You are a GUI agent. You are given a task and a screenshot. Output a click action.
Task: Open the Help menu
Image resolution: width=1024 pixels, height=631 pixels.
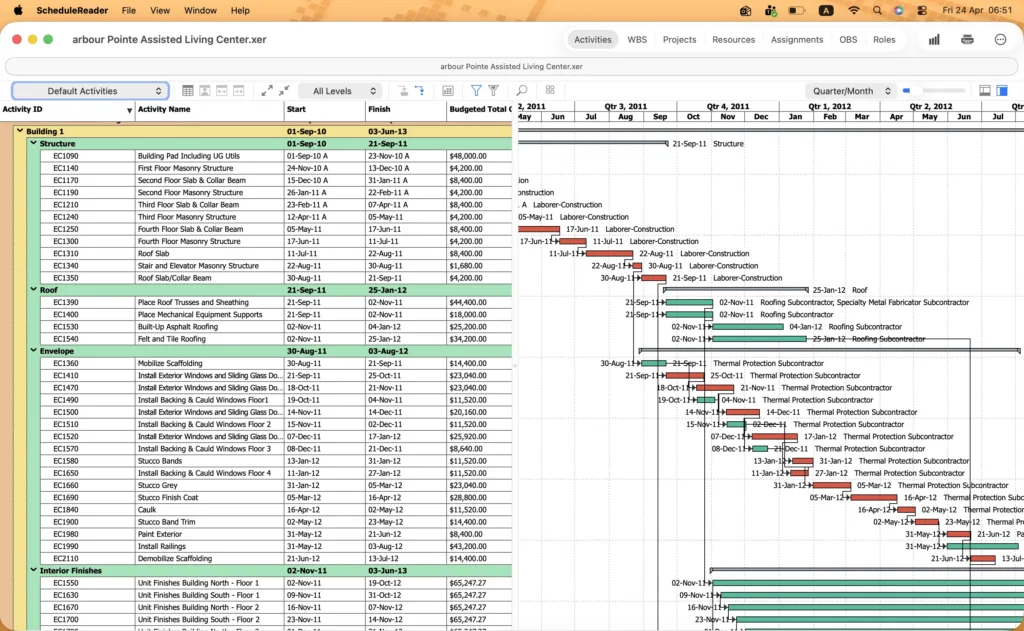[x=240, y=10]
